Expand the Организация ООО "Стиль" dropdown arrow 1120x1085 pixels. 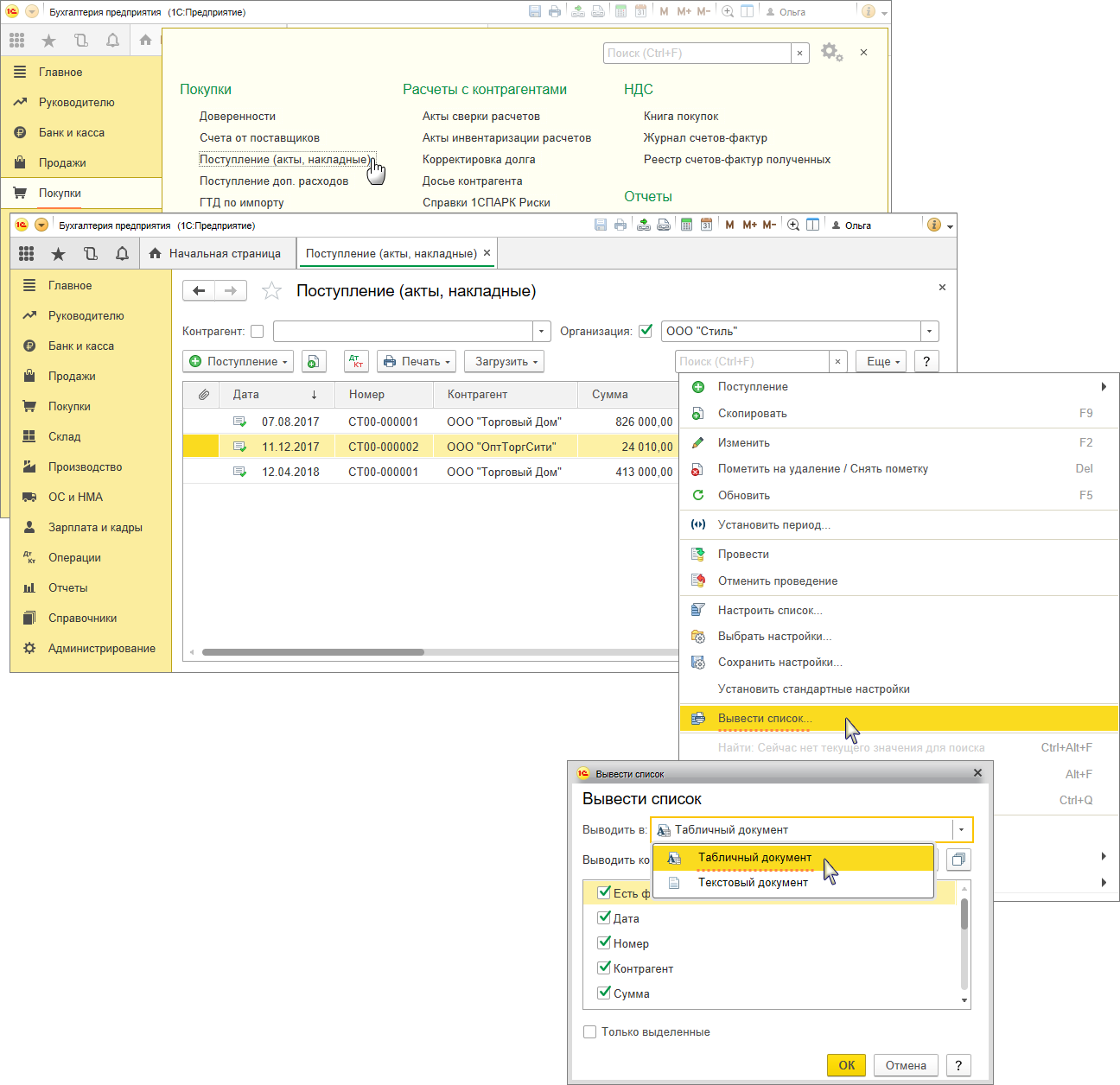930,331
